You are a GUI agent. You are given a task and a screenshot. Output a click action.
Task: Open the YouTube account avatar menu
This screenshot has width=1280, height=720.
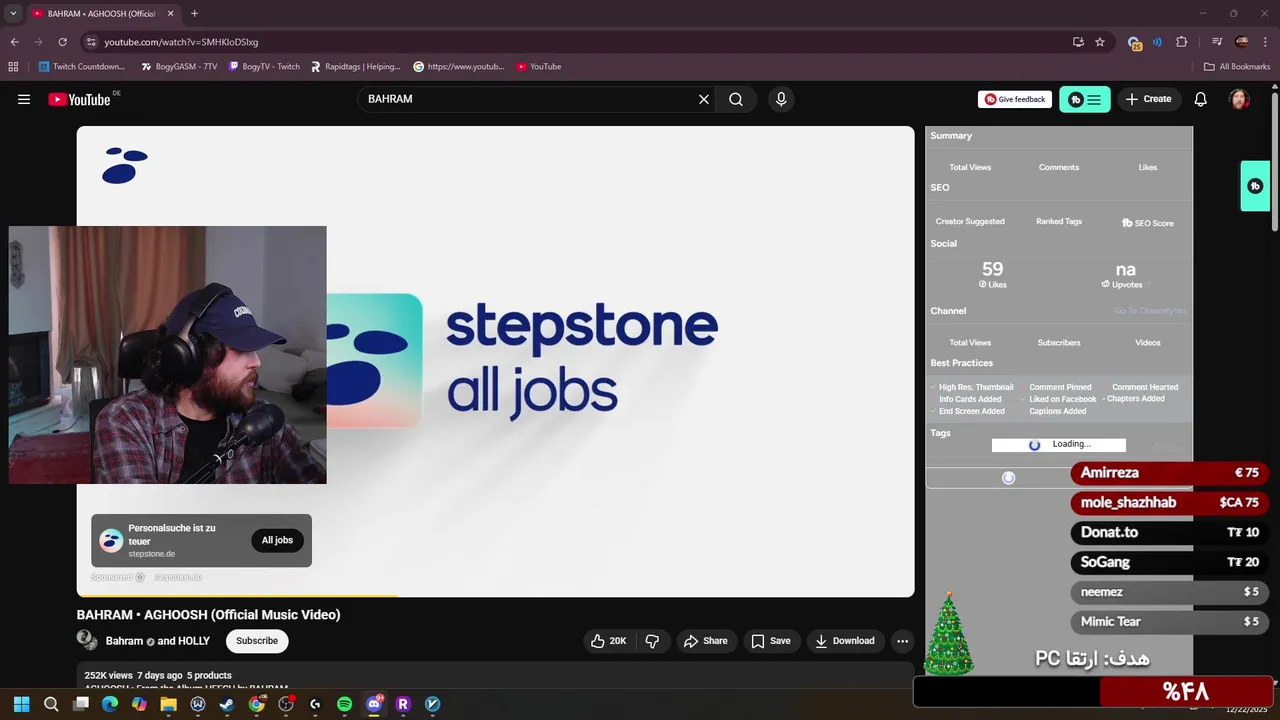point(1239,99)
